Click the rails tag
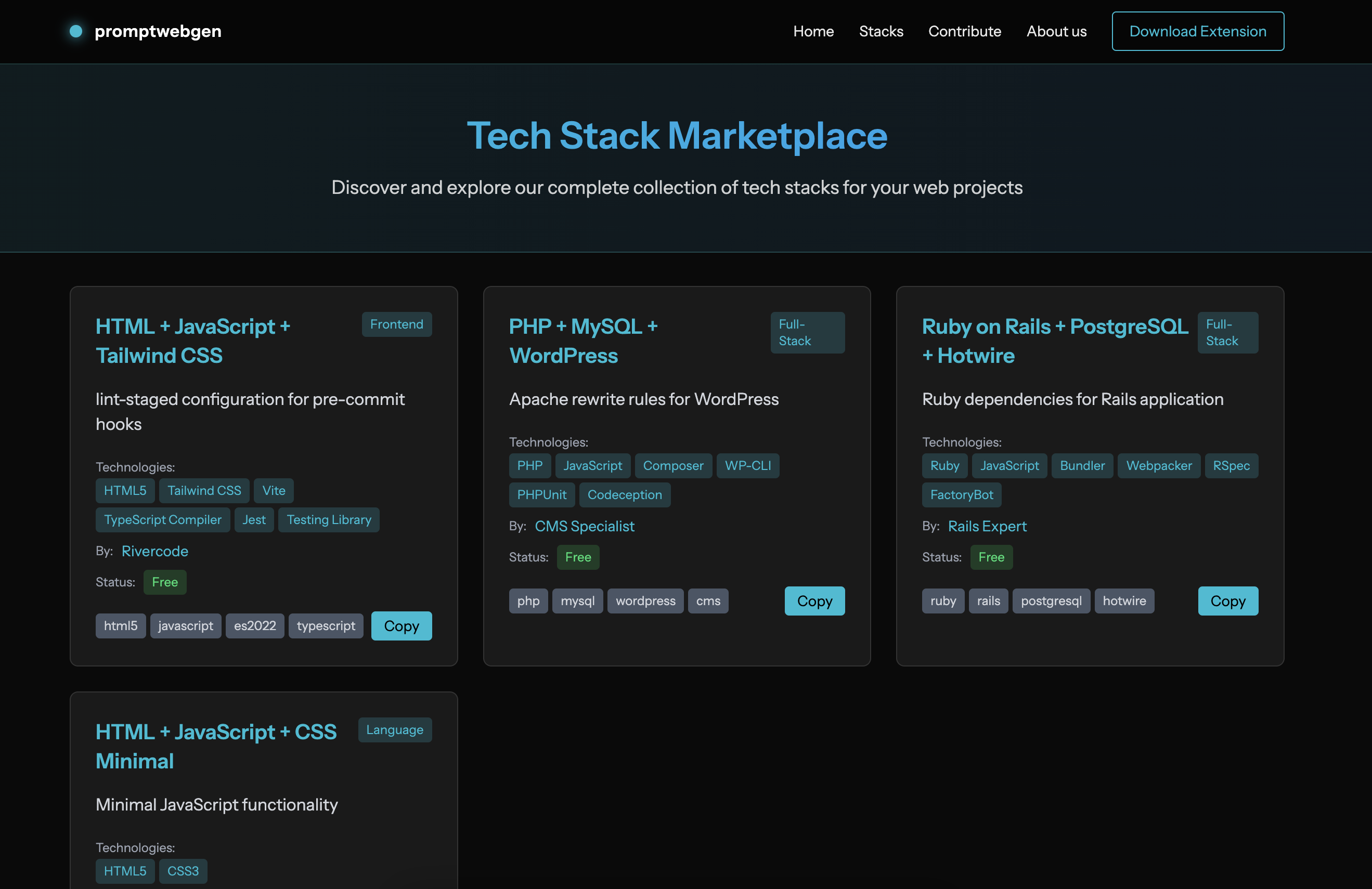Screen dimensions: 1372x889 (988, 601)
